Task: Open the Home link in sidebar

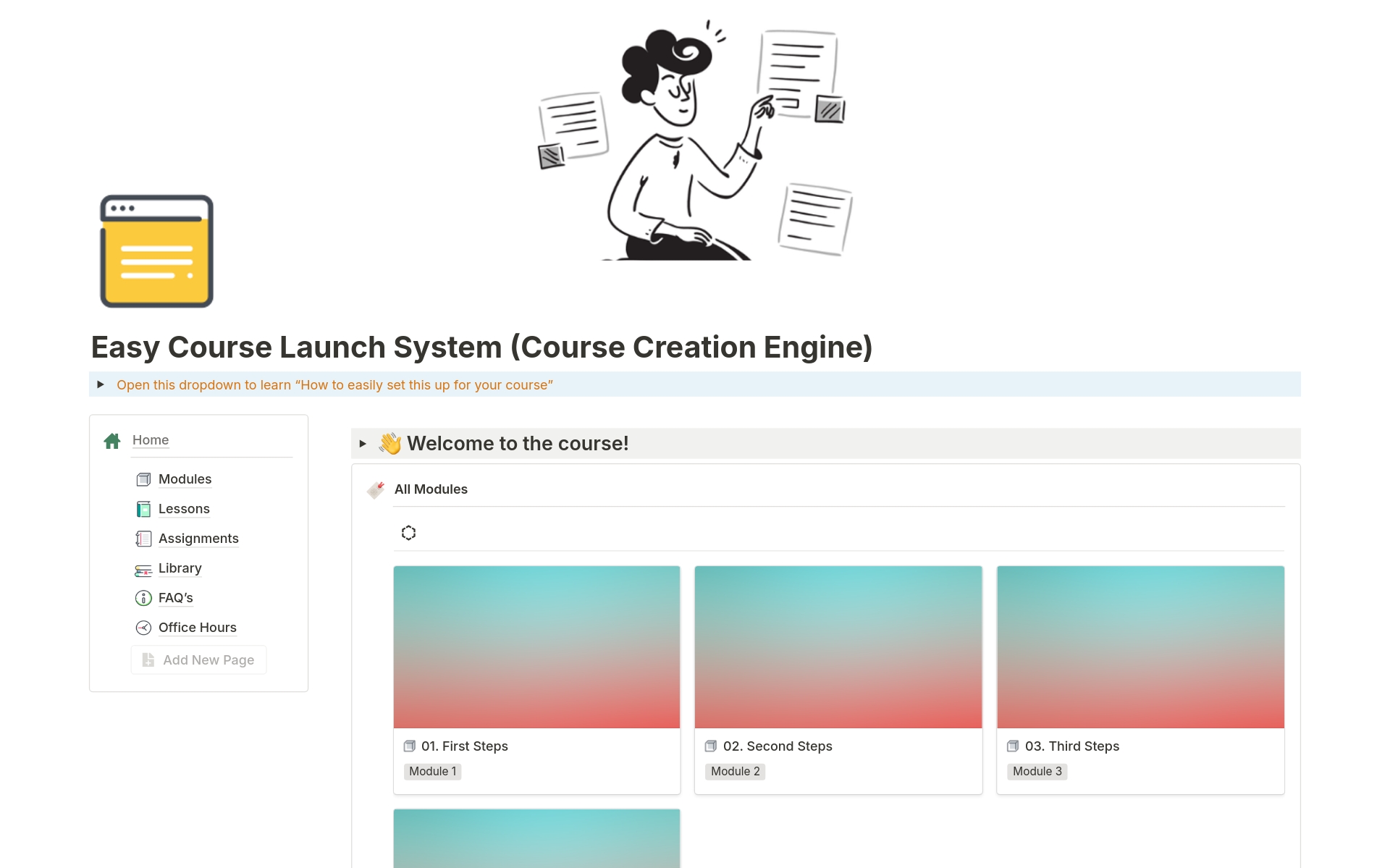Action: click(151, 440)
